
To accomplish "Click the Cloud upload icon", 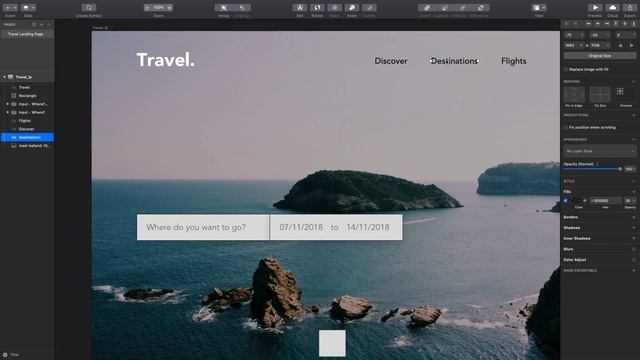I will [x=613, y=8].
